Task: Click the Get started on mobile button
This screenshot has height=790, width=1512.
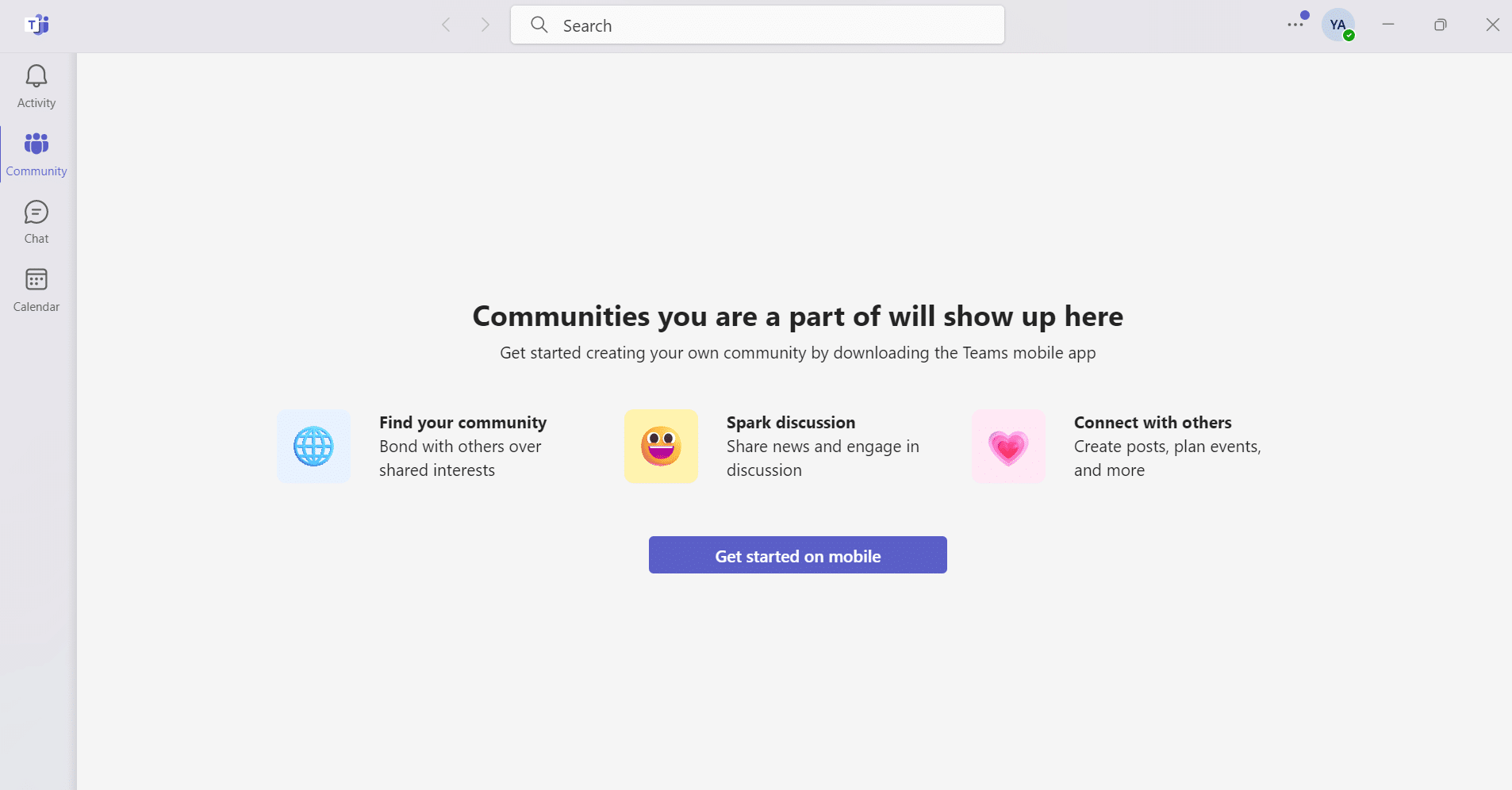Action: coord(798,555)
